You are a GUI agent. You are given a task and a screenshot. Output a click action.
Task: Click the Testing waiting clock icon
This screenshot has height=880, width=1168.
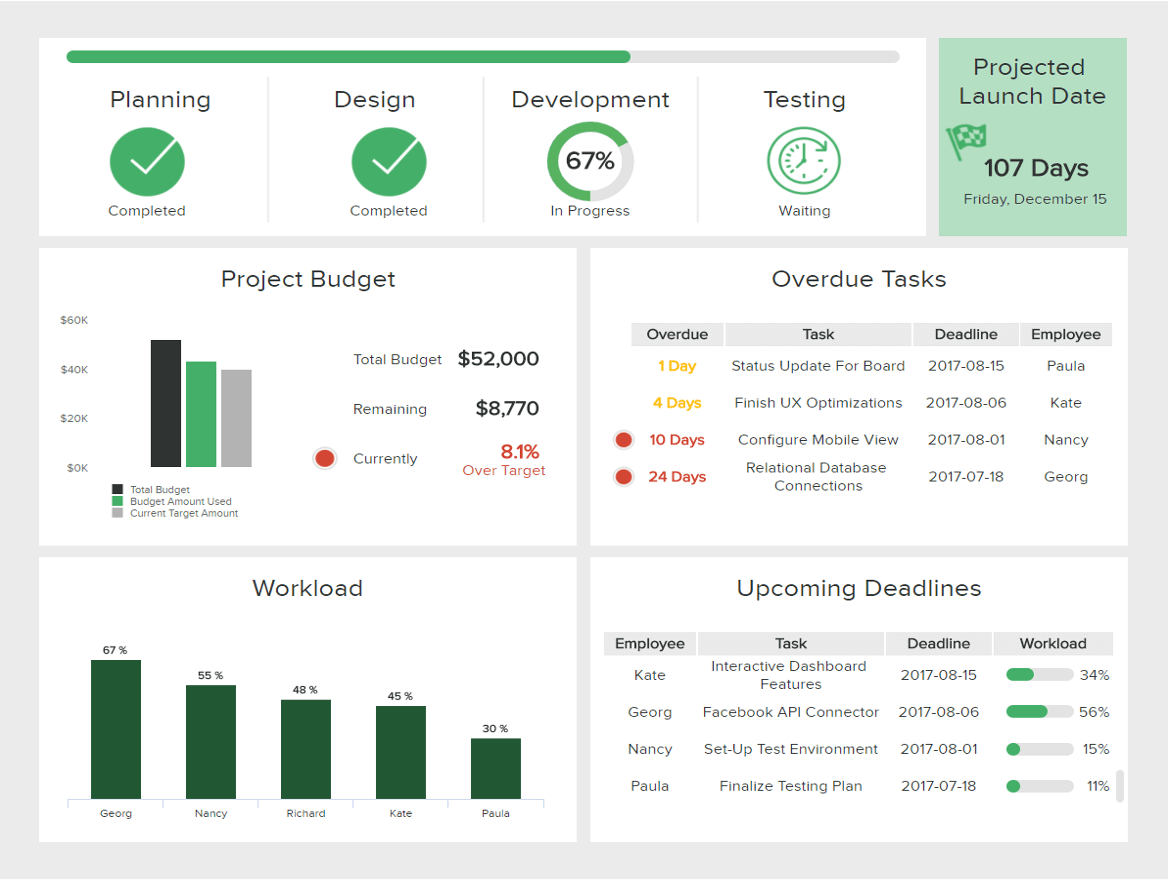click(x=805, y=161)
